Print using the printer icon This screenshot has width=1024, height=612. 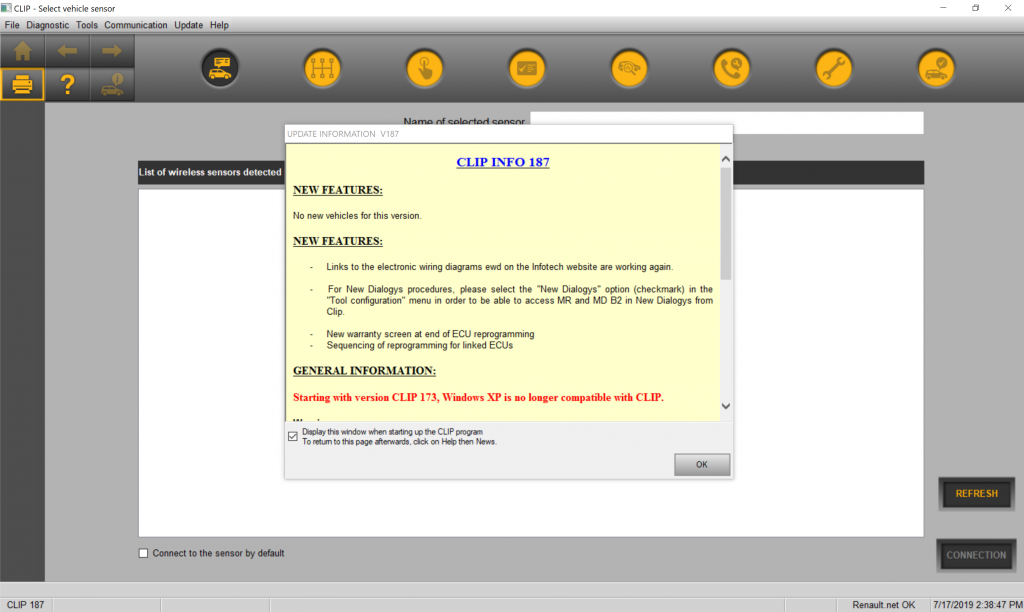[22, 84]
